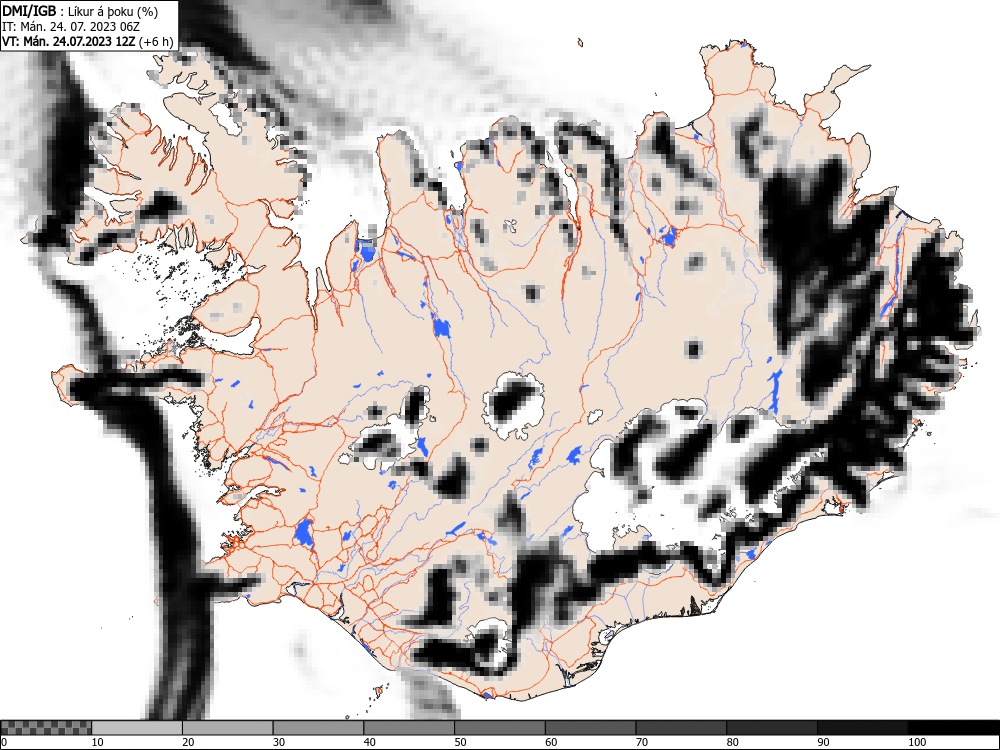The width and height of the screenshot is (1000, 750).
Task: Select the checkered 0–10 legend swatch
Action: tap(46, 728)
